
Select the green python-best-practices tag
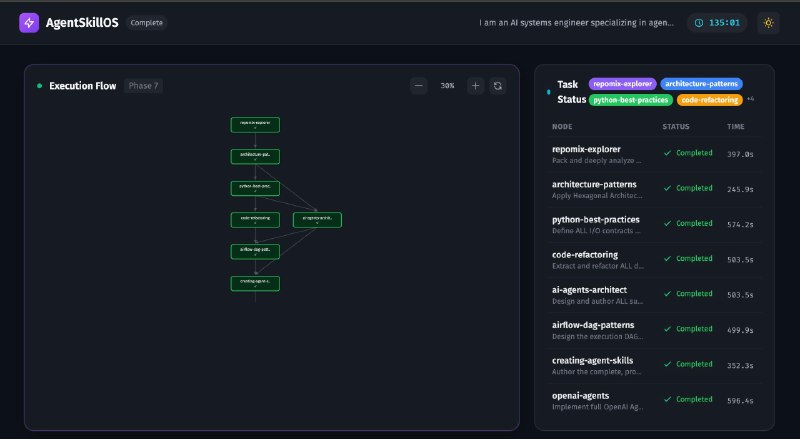(x=630, y=100)
